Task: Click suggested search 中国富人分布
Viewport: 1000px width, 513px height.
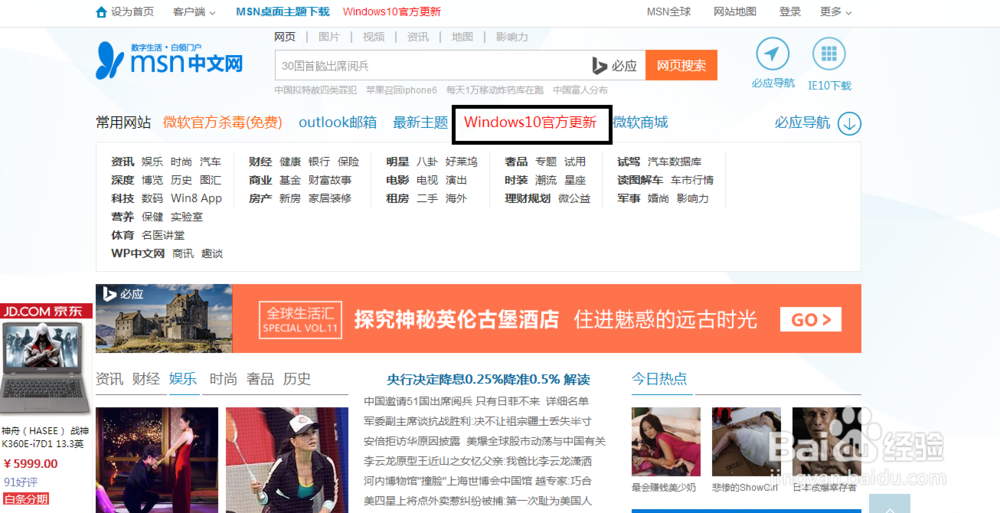Action: pos(580,90)
